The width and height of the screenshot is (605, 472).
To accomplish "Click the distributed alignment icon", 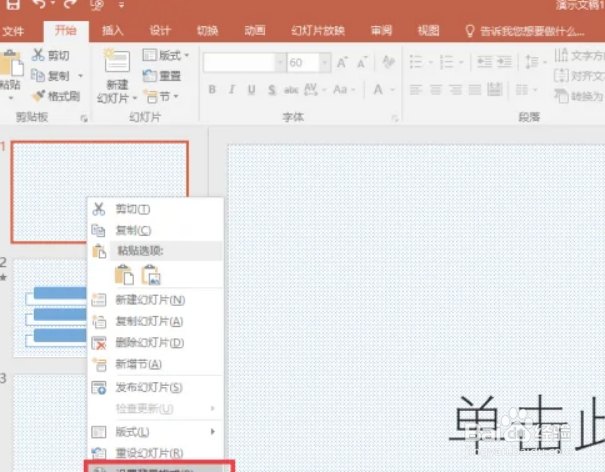I will click(x=495, y=90).
